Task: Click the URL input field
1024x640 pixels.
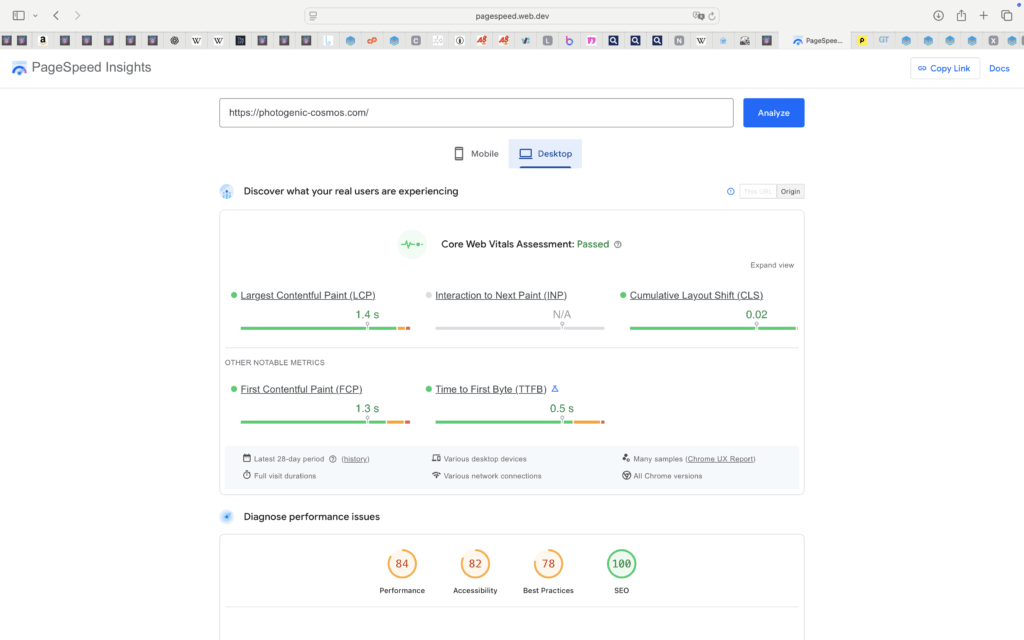Action: tap(477, 113)
